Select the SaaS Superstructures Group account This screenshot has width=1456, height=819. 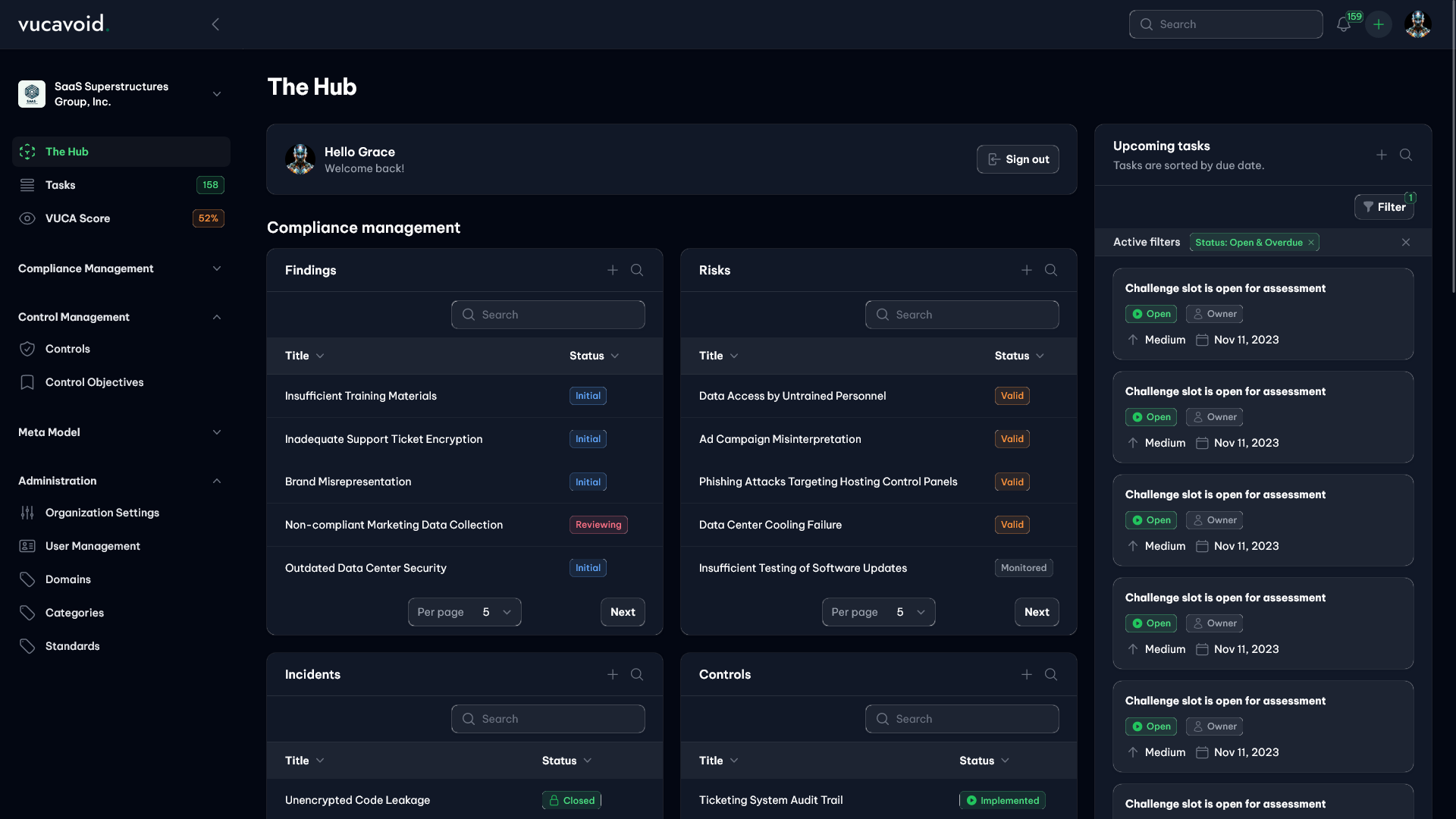(121, 93)
